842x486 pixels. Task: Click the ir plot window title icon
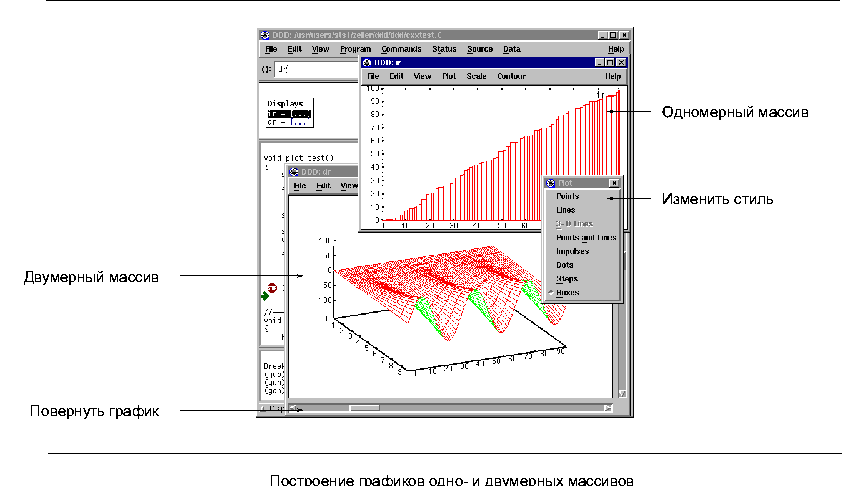[x=367, y=63]
